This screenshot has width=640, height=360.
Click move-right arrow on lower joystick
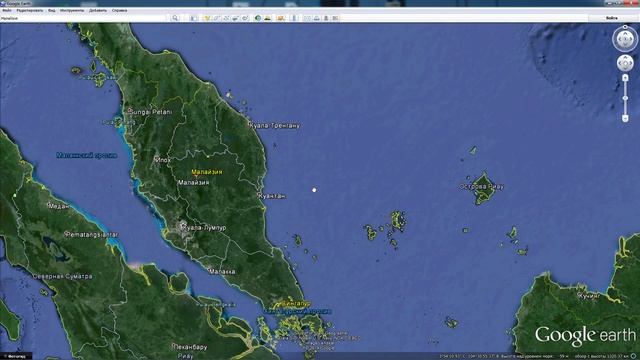[630, 63]
